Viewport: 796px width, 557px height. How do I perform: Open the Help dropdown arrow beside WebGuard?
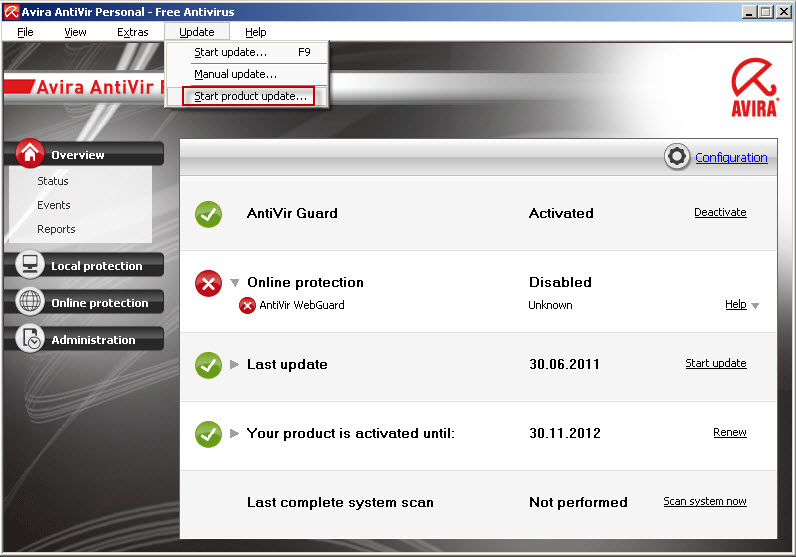click(x=755, y=306)
